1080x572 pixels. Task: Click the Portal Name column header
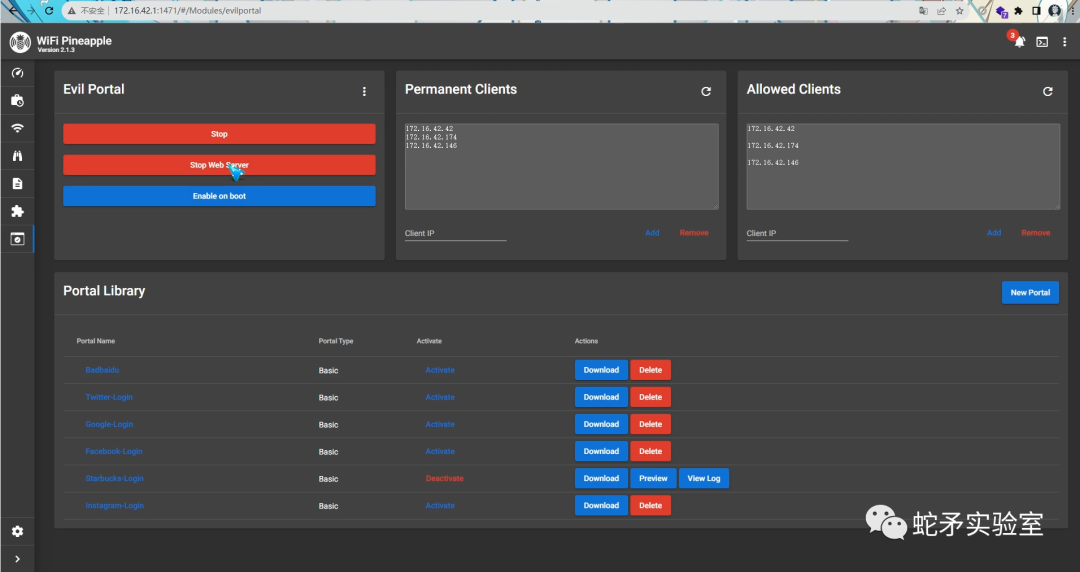(x=96, y=341)
